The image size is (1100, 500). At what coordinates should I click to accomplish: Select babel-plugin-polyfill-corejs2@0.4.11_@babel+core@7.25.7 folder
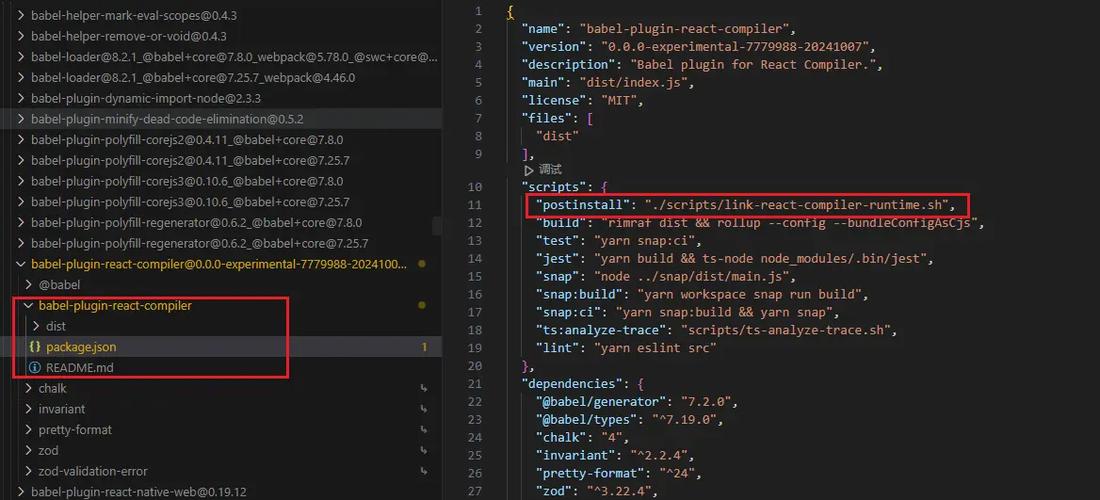tap(190, 161)
